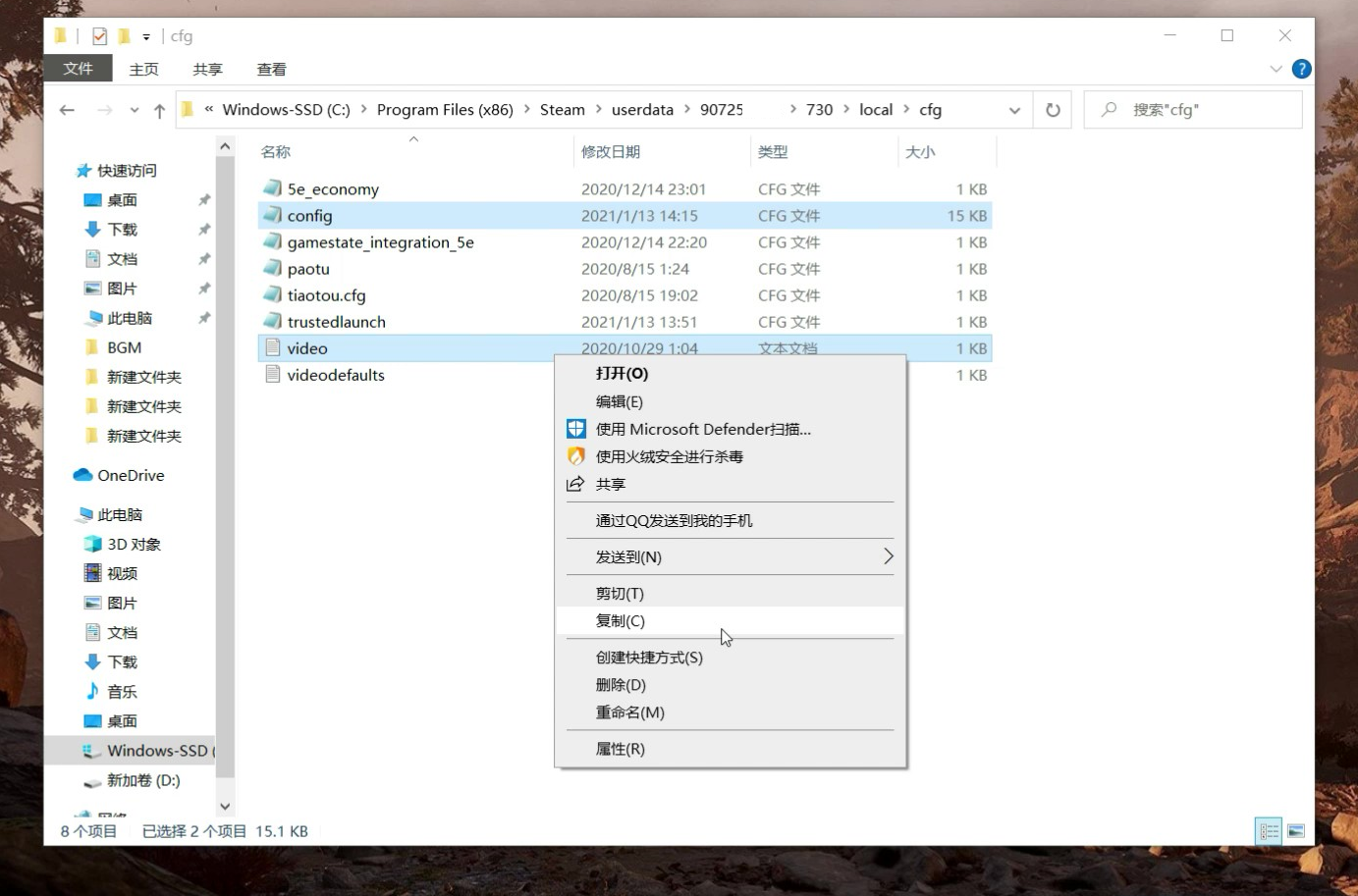Select the gamestate_integration_5e file
The height and width of the screenshot is (896, 1358).
point(380,242)
